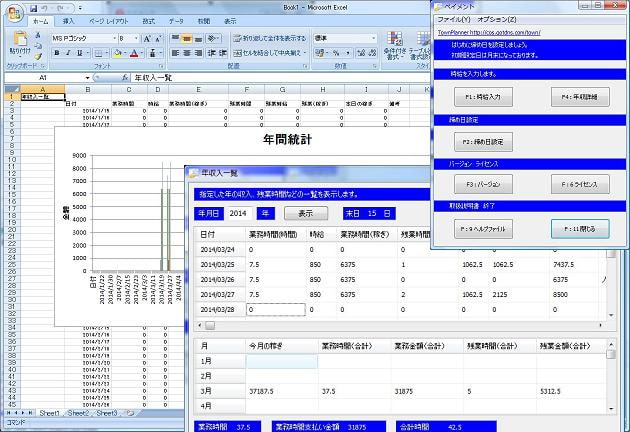Toggle middle vertical alignment

pyautogui.click(x=186, y=39)
